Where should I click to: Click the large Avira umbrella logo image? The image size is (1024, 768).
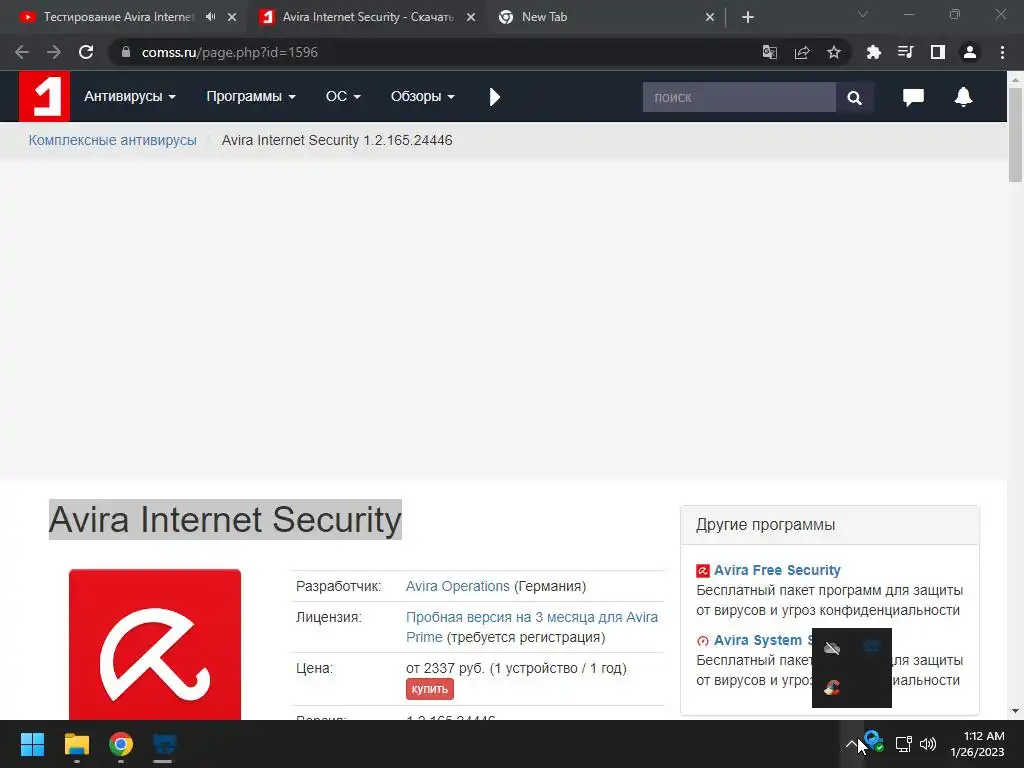pos(155,645)
